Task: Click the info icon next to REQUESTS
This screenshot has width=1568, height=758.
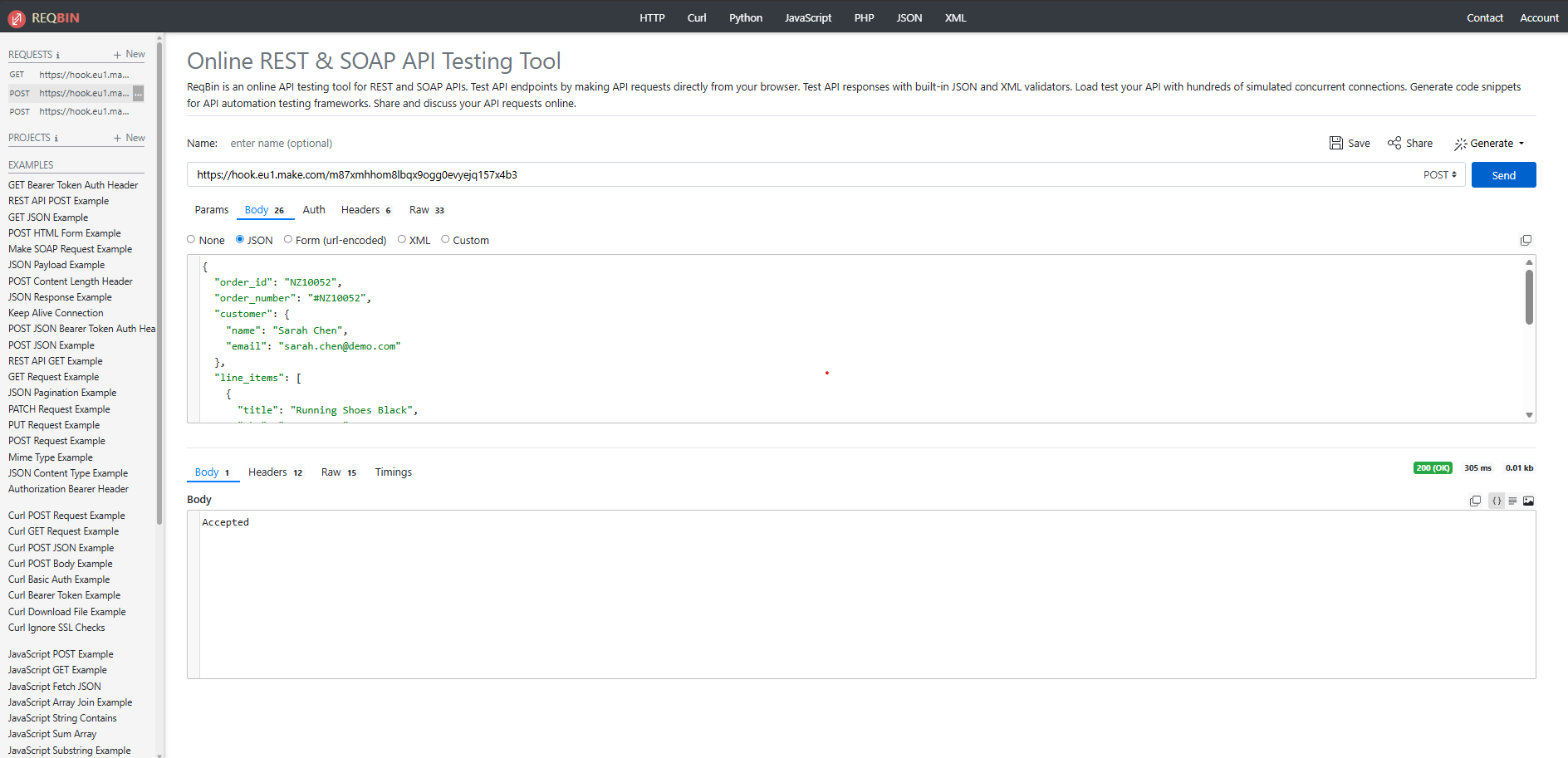Action: (57, 56)
